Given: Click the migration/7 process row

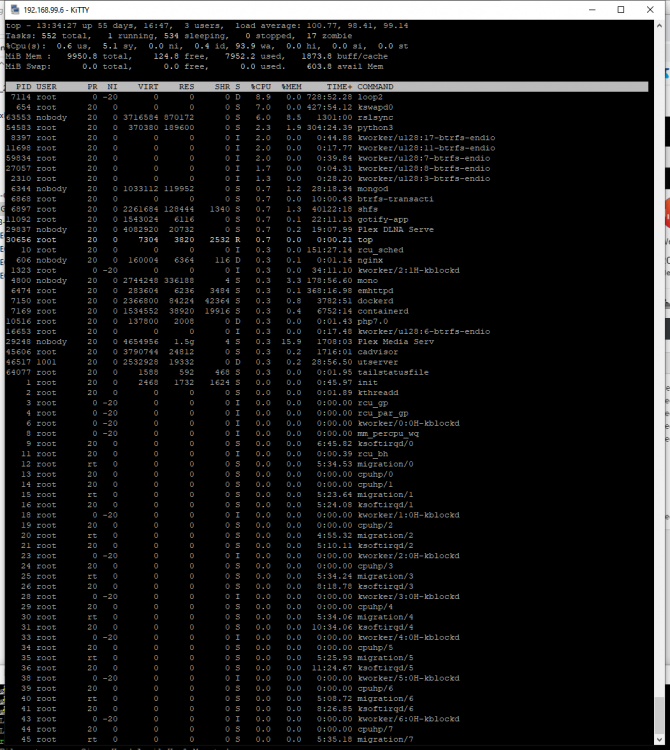Looking at the screenshot, I should point(327,739).
